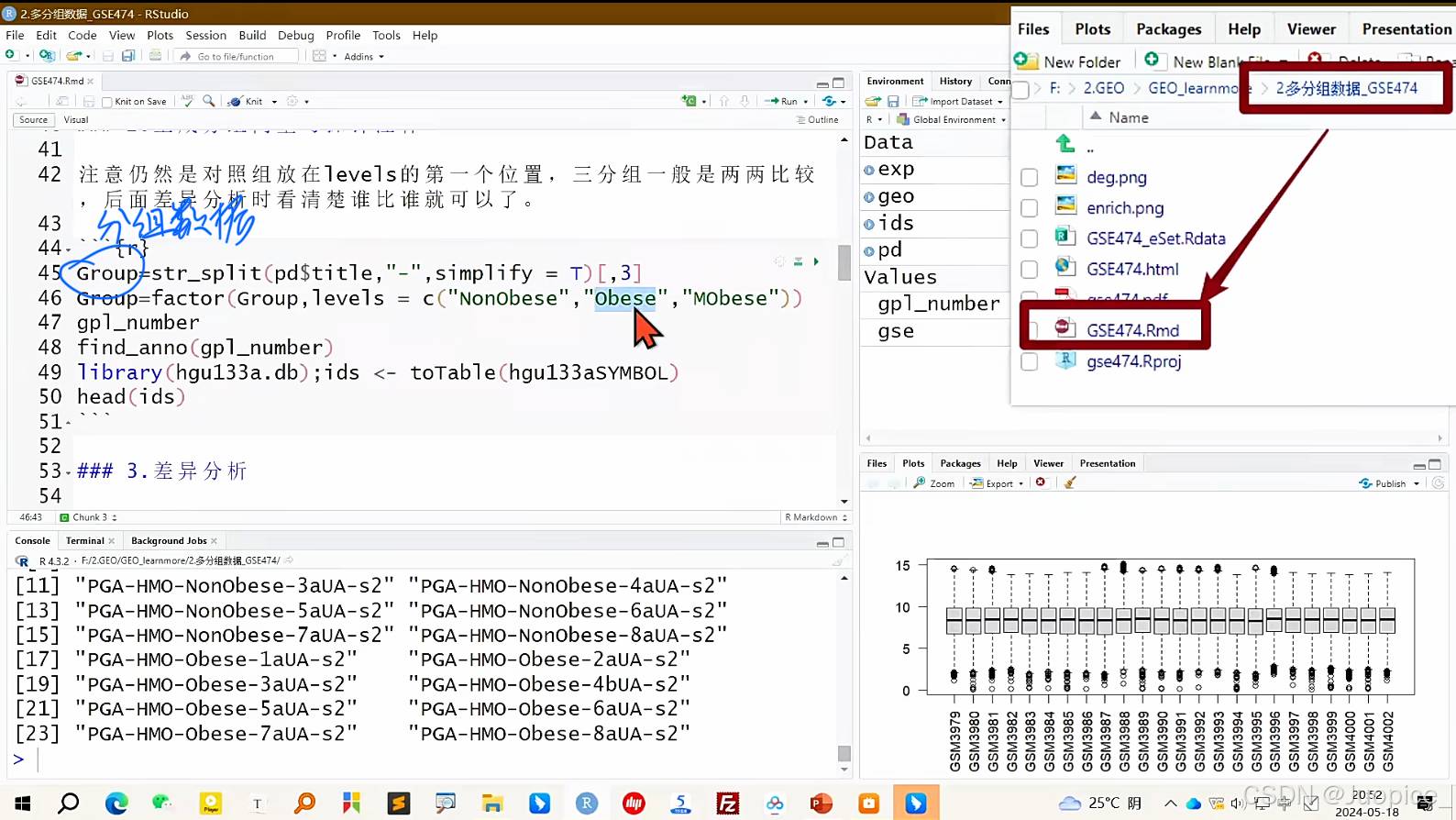Image resolution: width=1456 pixels, height=820 pixels.
Task: Click the Clear all plots broom icon
Action: click(x=1069, y=482)
